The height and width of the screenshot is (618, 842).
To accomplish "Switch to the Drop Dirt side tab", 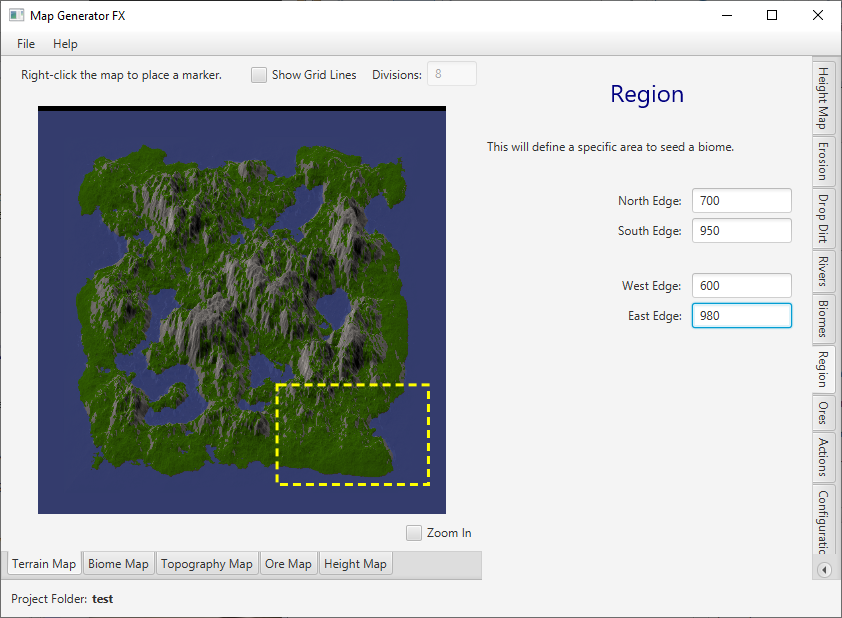I will tap(823, 218).
